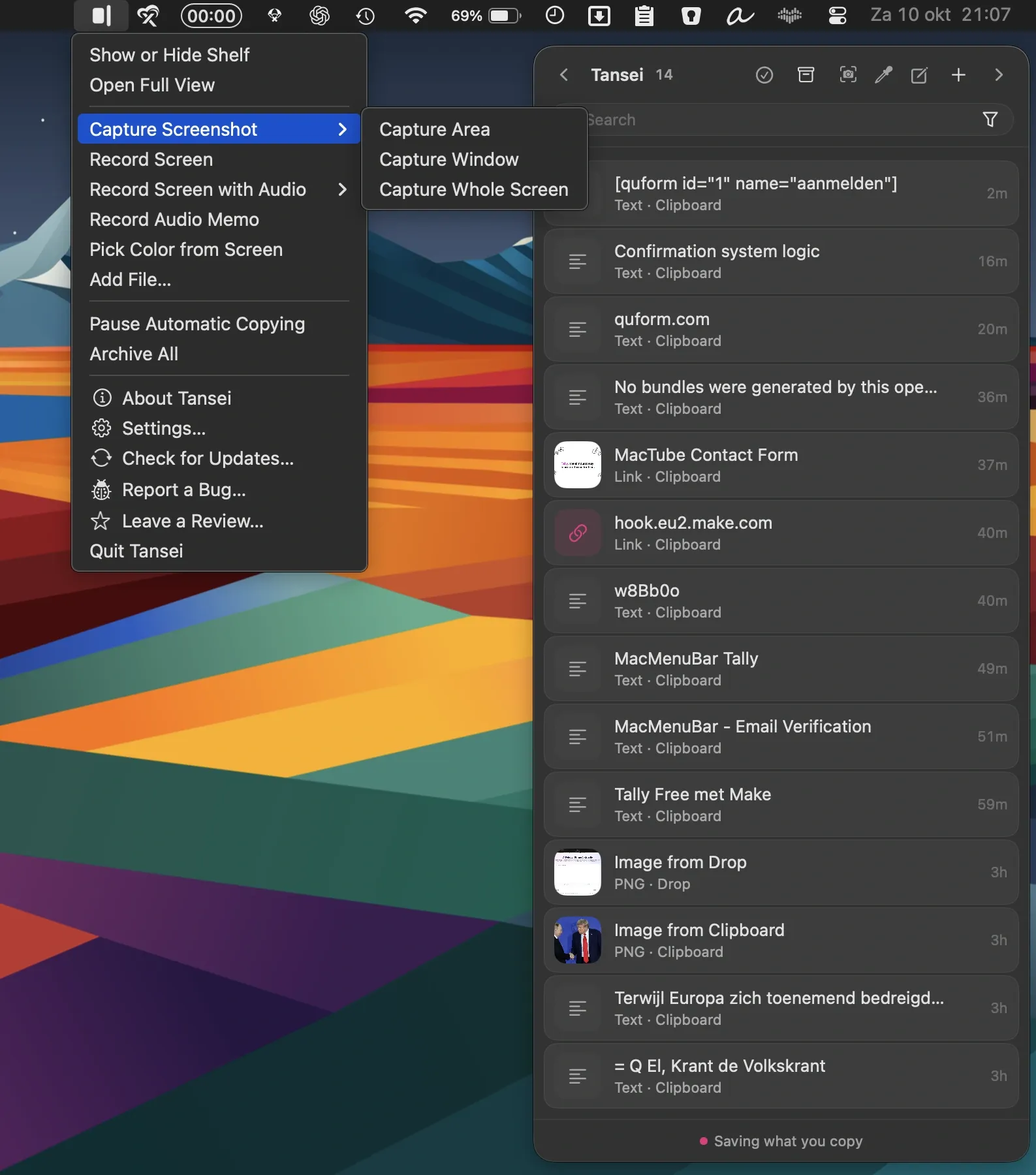Open Time Machine icon in menu bar
The image size is (1036, 1175).
(x=366, y=15)
